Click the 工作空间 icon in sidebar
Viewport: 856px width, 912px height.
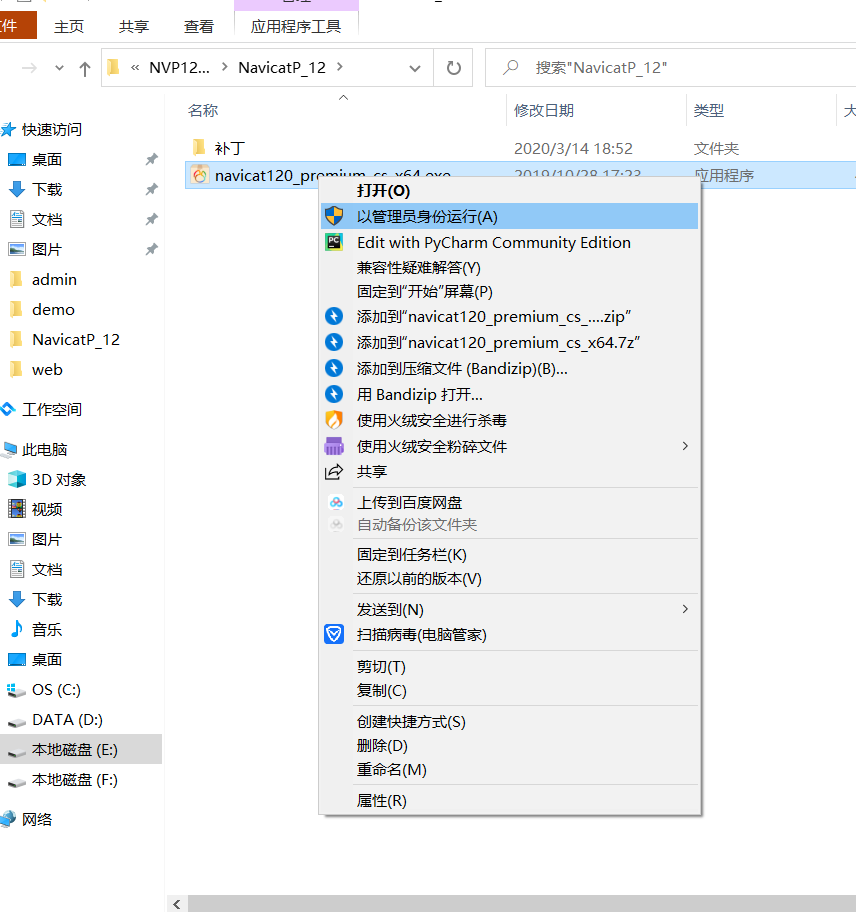8,409
